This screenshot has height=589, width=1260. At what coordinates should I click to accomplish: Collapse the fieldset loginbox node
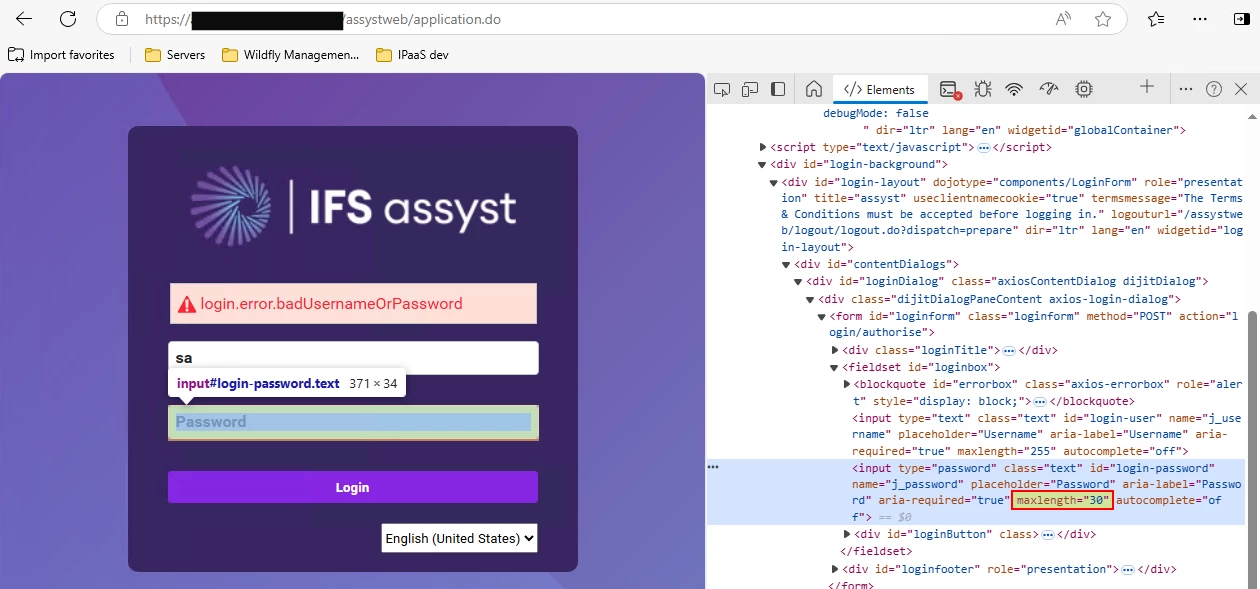[x=836, y=367]
